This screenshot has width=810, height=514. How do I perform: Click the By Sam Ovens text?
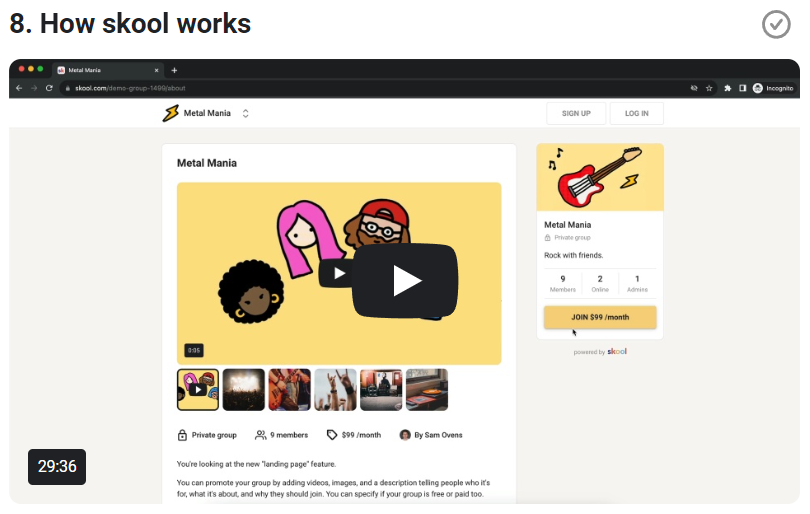click(x=438, y=435)
